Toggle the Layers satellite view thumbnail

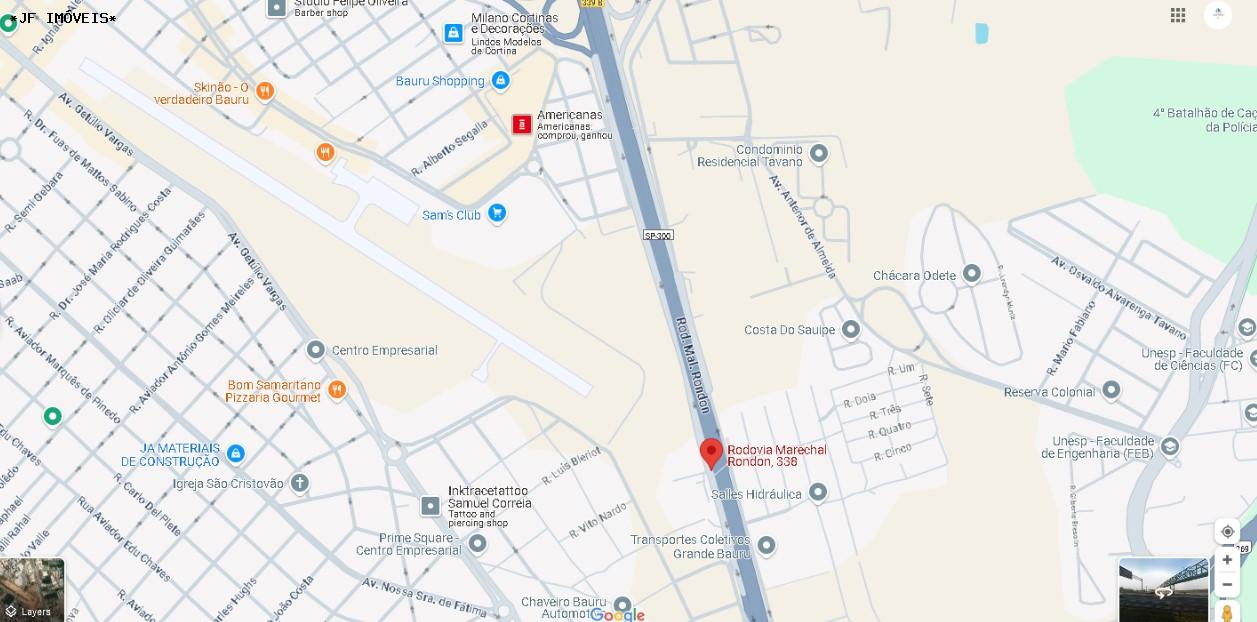point(32,589)
